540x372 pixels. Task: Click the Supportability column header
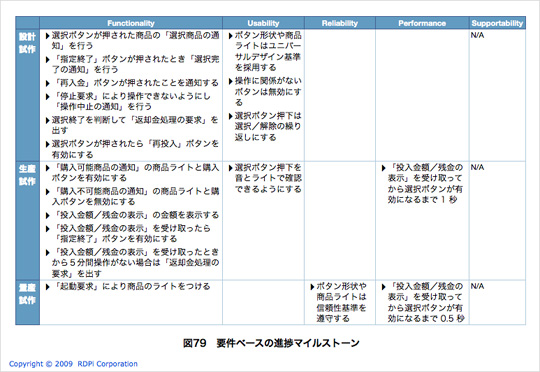pos(497,23)
